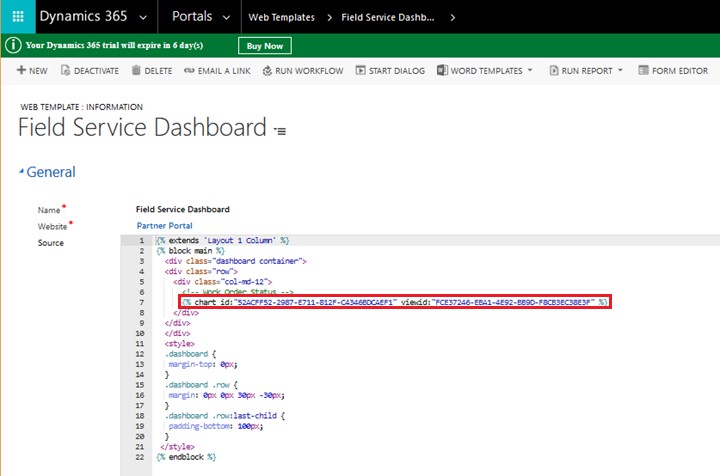720x476 pixels.
Task: Open the Partner Portal website link
Action: pyautogui.click(x=164, y=225)
